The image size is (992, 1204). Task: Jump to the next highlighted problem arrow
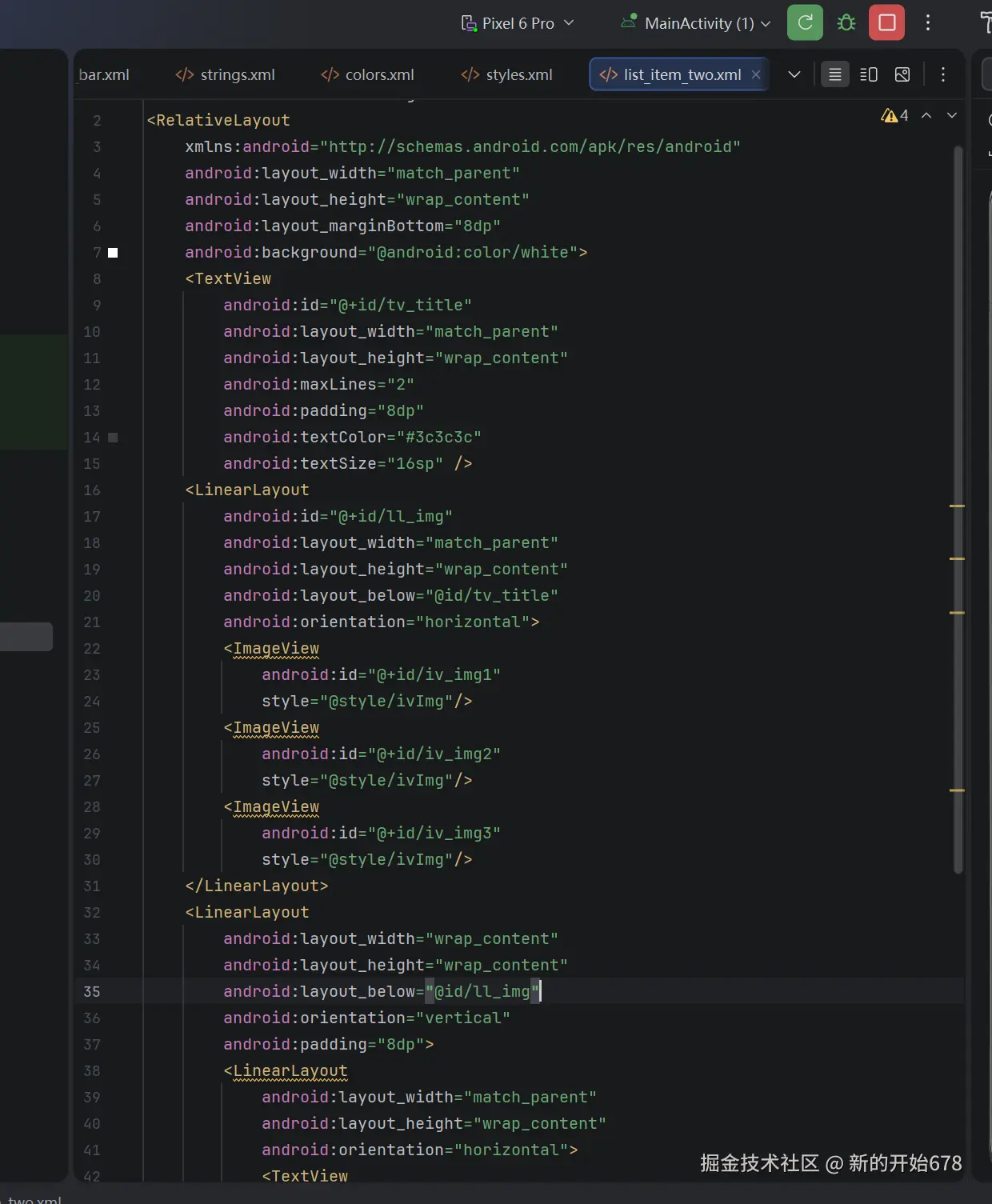coord(952,115)
